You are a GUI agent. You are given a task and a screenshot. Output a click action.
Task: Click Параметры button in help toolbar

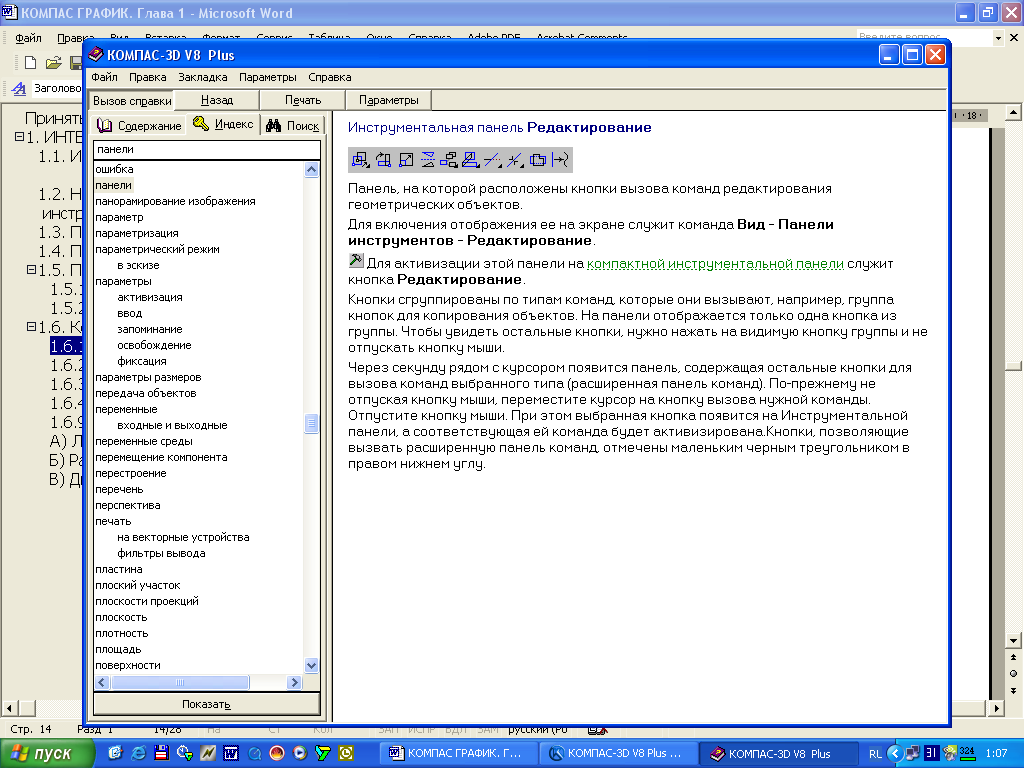pyautogui.click(x=389, y=100)
